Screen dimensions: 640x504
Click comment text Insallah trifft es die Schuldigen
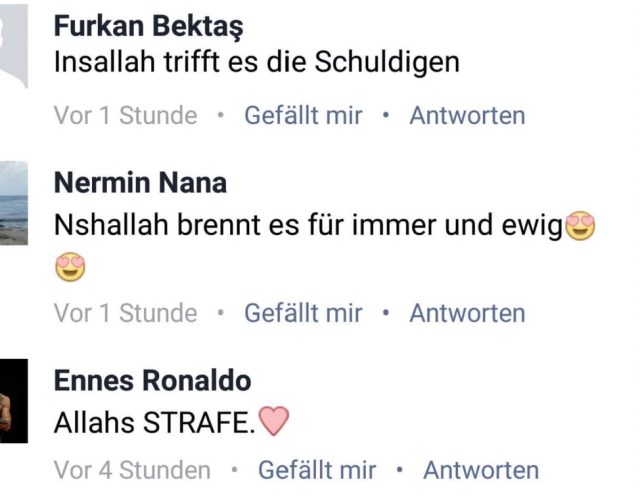tap(257, 62)
